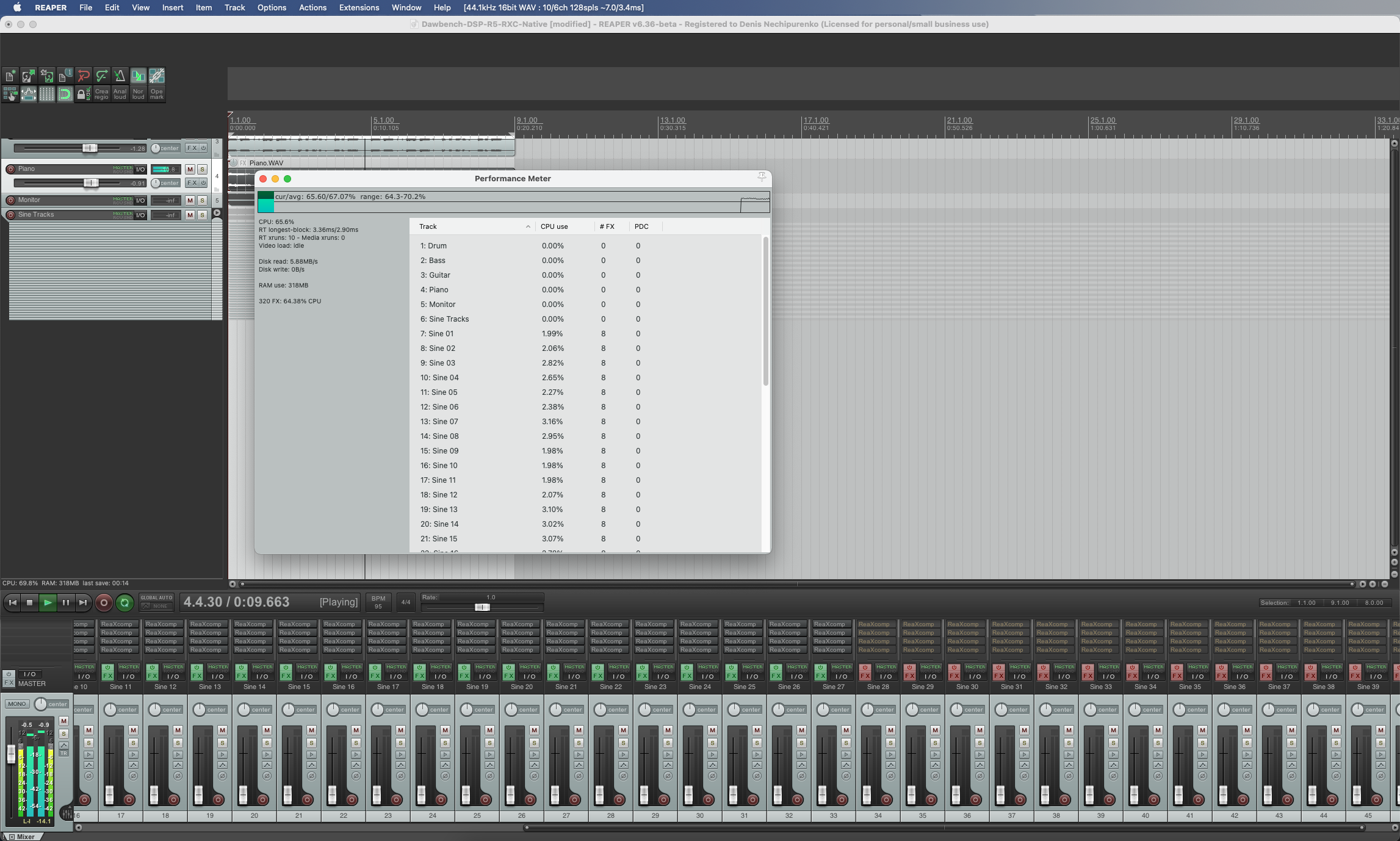
Task: Open the Track menu
Action: click(234, 7)
